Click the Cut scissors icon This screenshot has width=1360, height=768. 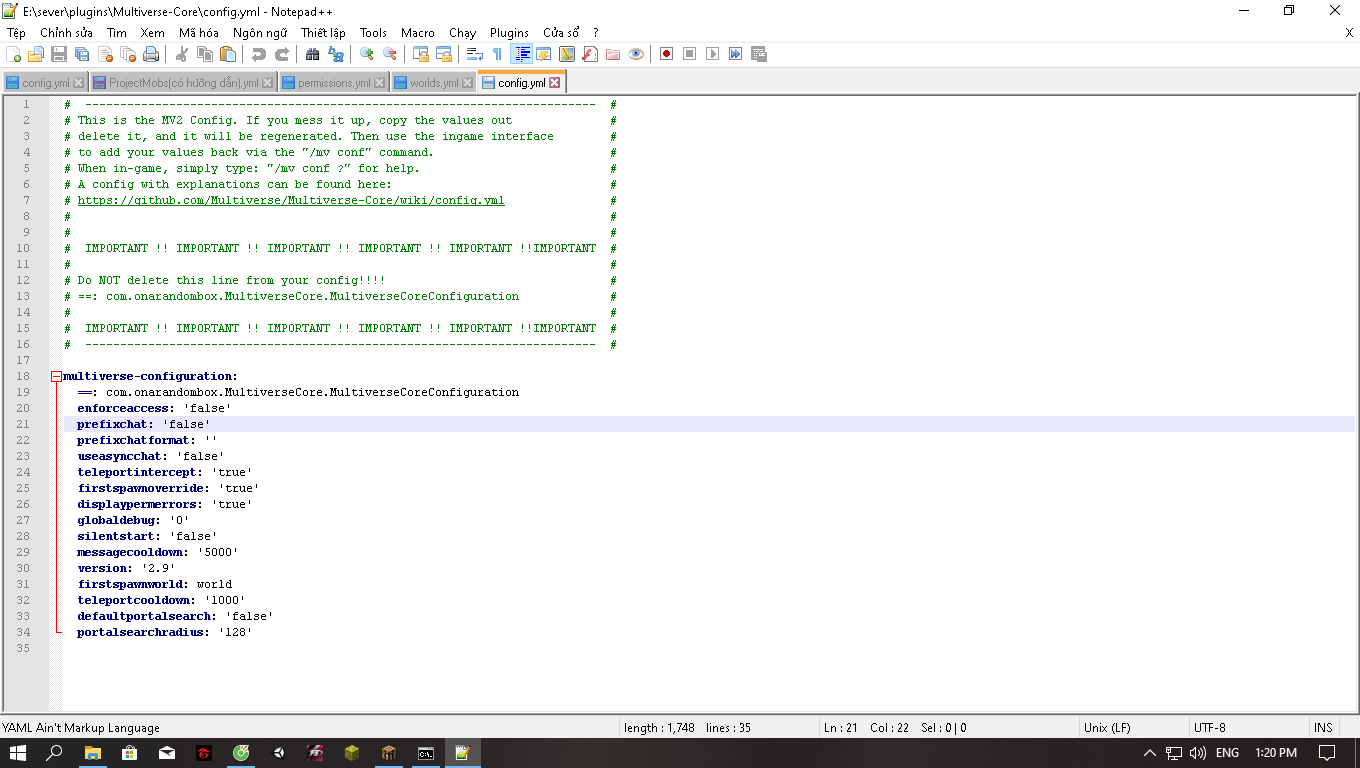182,54
